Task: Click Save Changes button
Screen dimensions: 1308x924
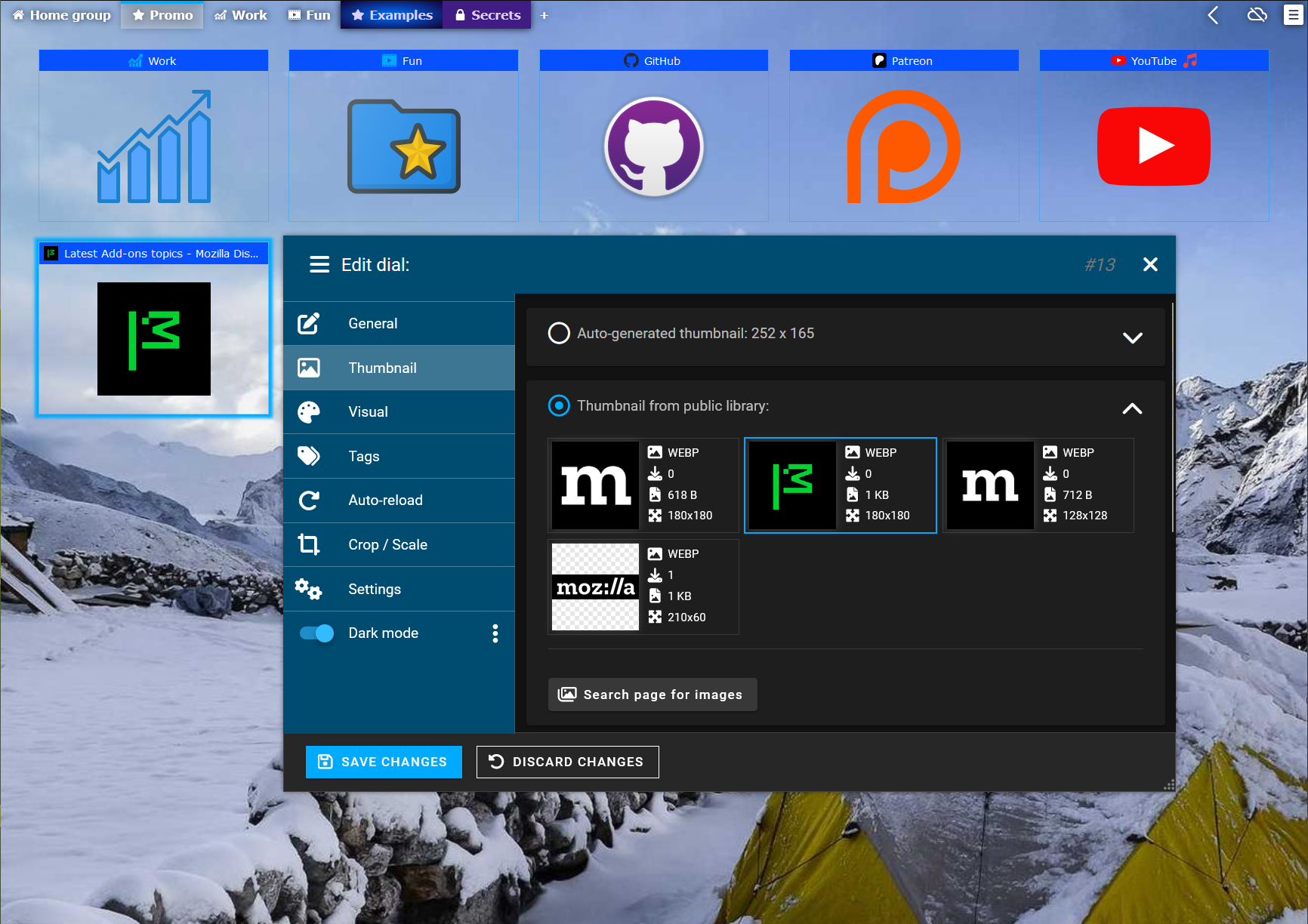Action: click(x=384, y=762)
